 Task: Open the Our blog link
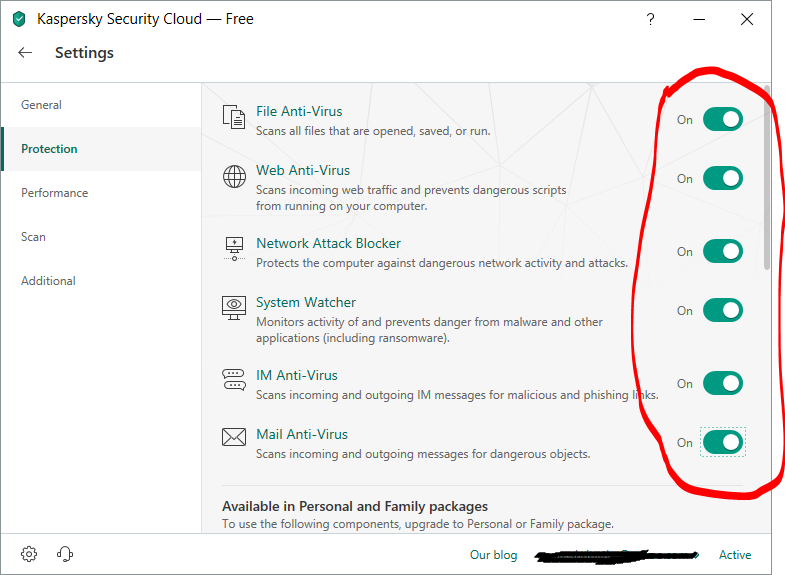coord(494,555)
